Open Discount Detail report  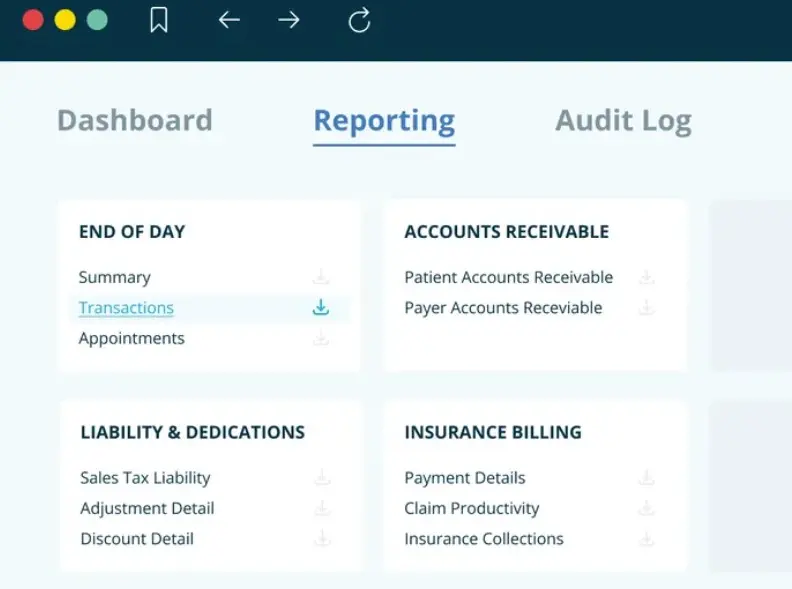pyautogui.click(x=137, y=538)
